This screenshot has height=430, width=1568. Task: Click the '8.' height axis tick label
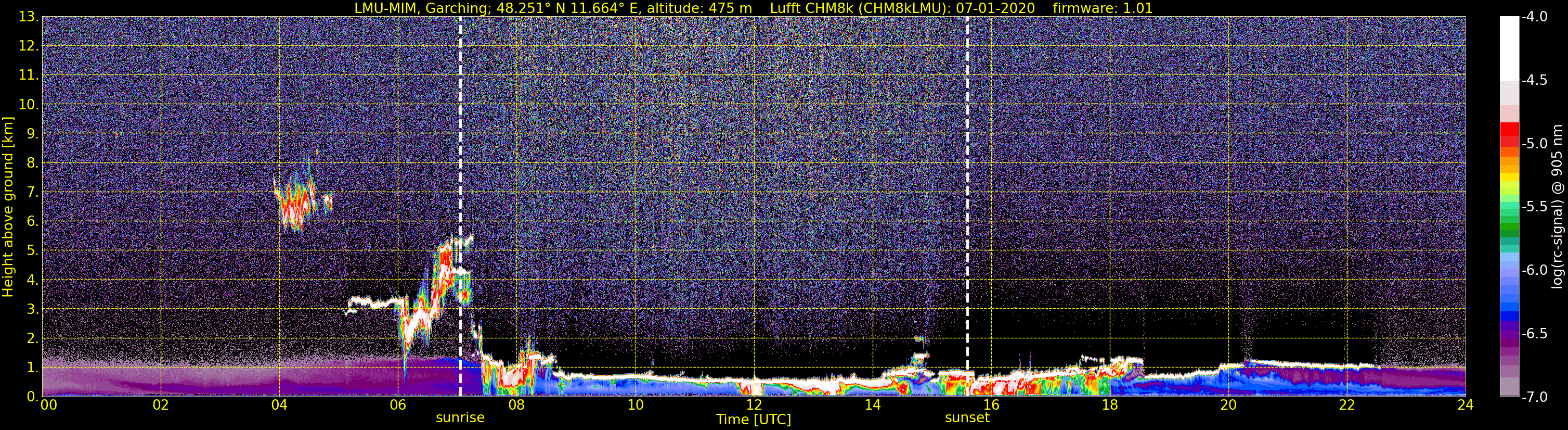[x=33, y=163]
